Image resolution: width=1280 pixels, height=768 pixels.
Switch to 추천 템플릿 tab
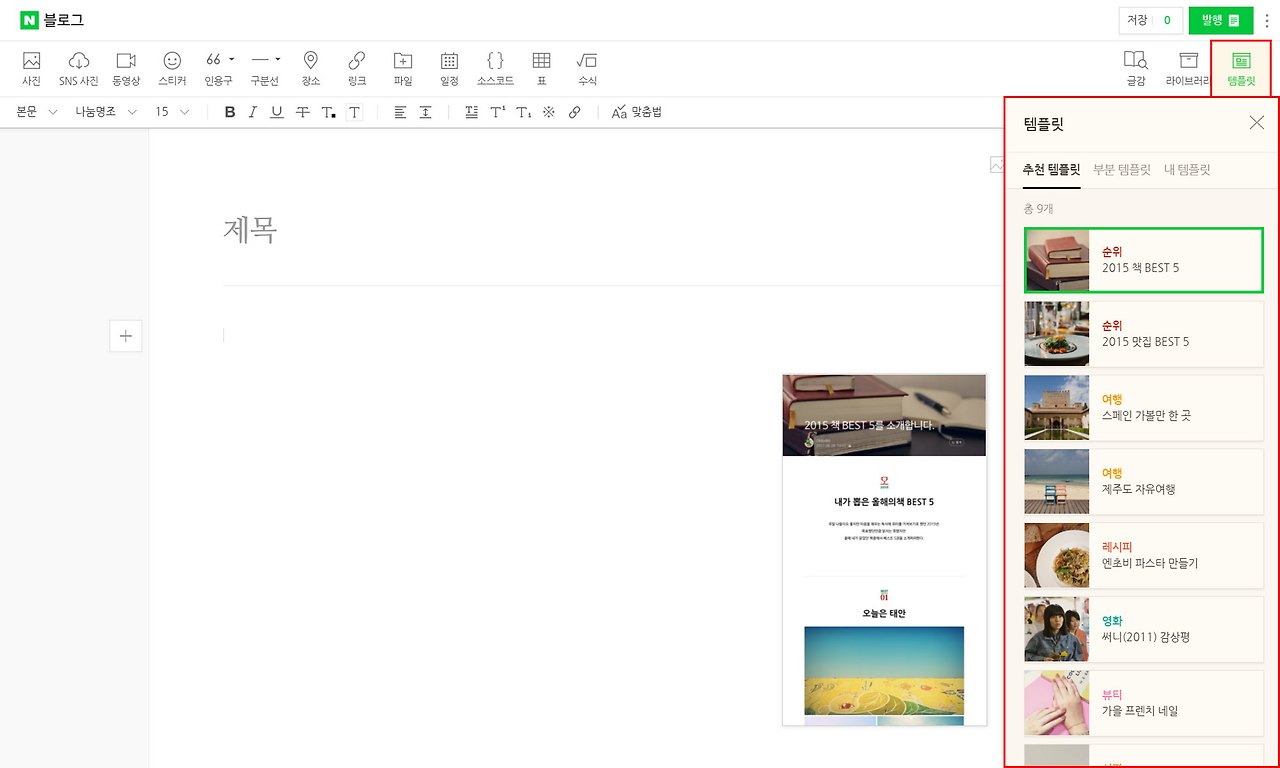1051,170
